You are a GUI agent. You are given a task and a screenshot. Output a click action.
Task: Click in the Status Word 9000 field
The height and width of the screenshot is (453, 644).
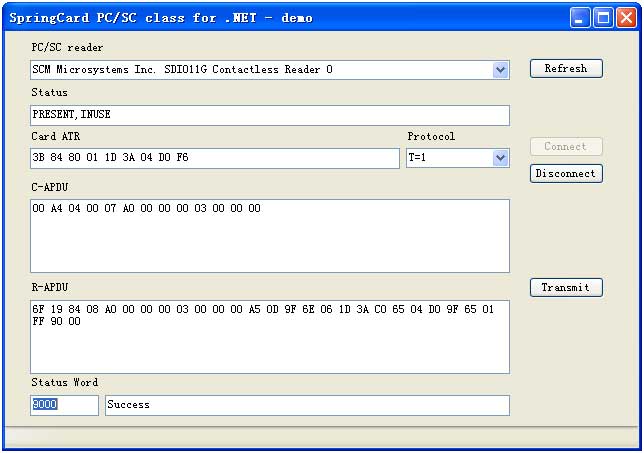click(64, 405)
